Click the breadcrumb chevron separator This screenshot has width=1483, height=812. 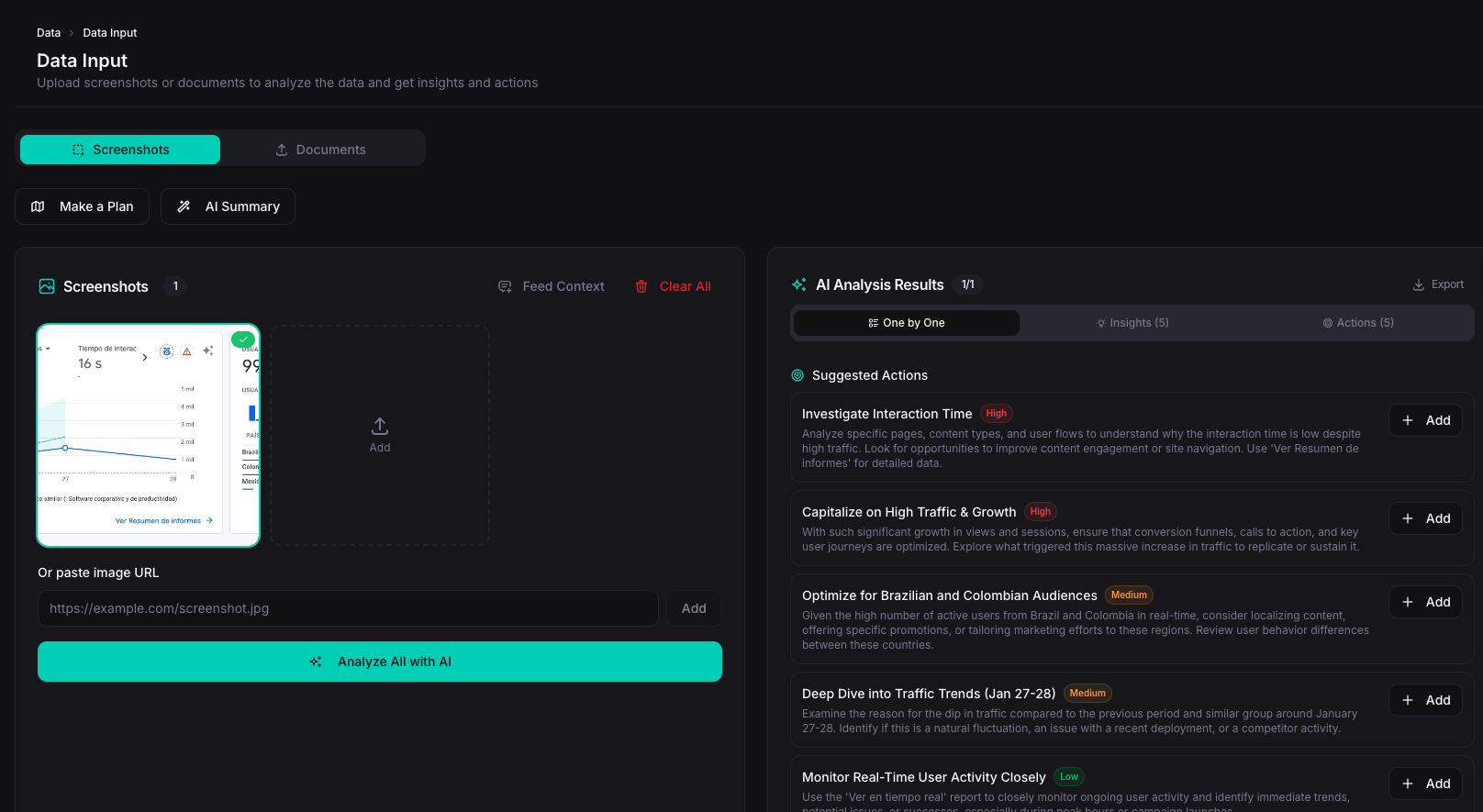click(72, 33)
